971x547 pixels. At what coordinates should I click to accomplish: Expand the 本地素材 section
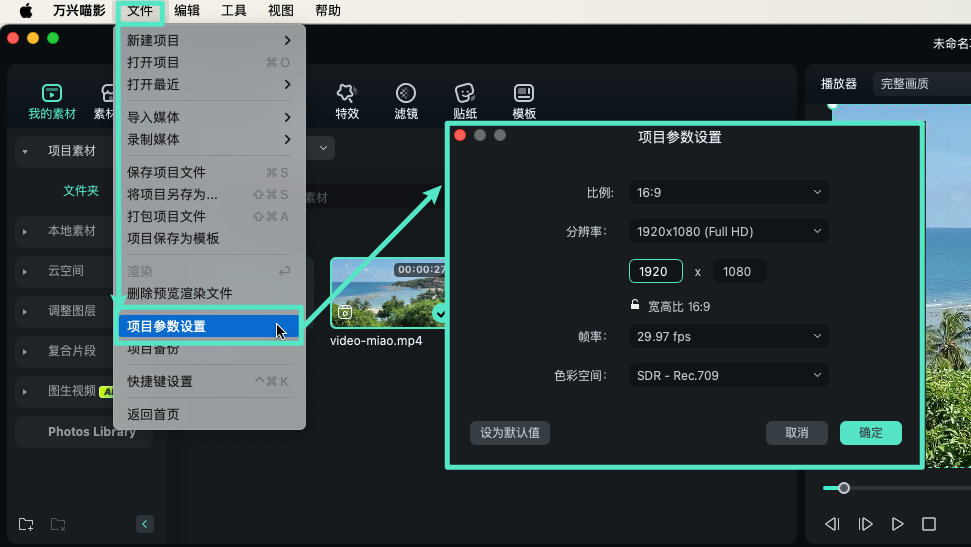tap(25, 232)
